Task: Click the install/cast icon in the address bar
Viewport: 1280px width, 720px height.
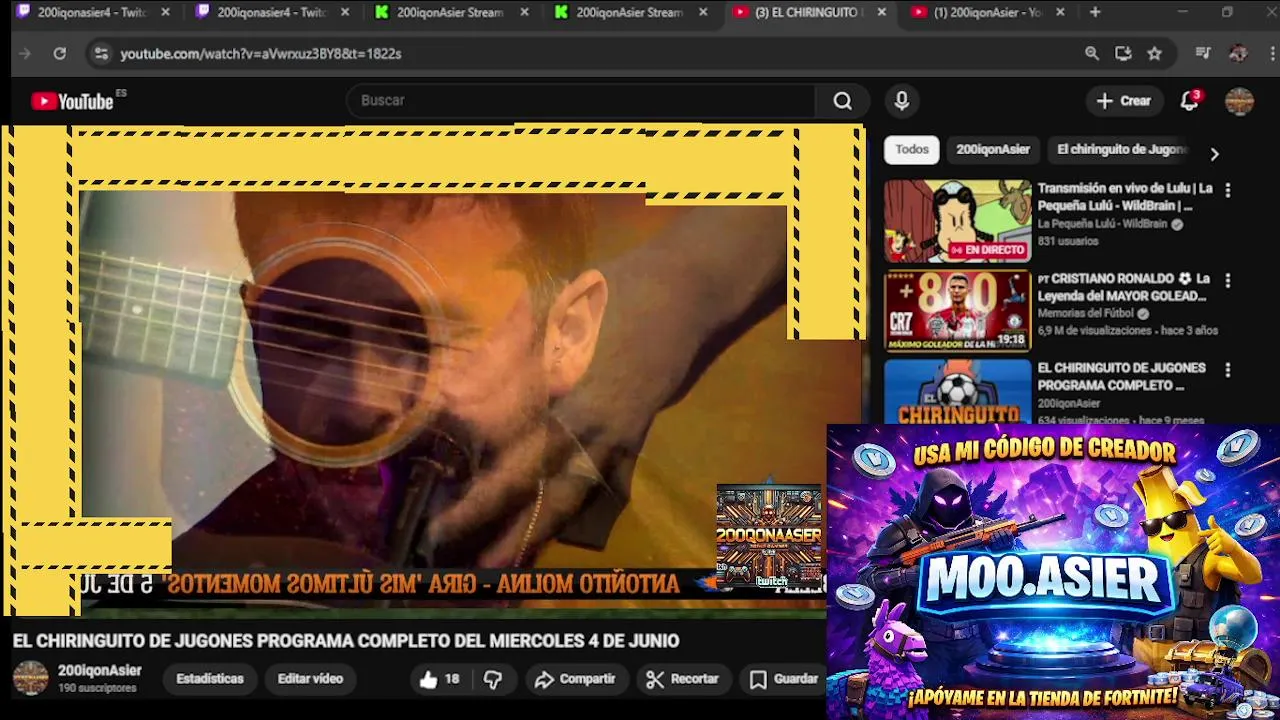Action: click(1123, 54)
